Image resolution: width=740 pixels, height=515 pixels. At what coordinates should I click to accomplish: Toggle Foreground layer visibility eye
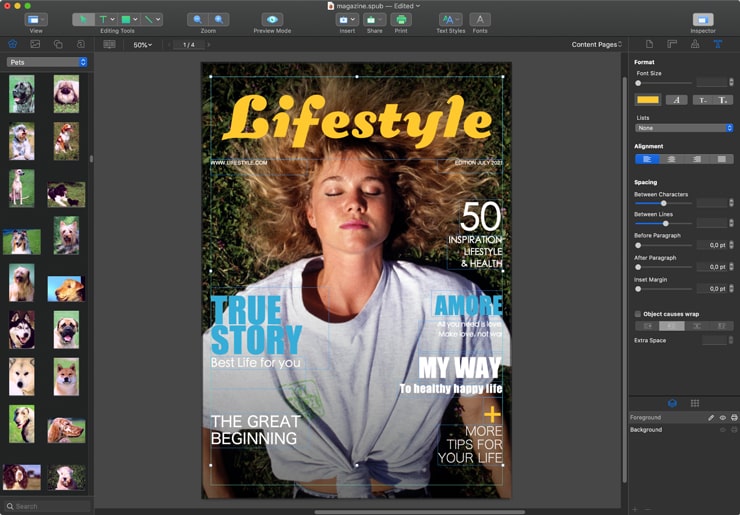(723, 417)
